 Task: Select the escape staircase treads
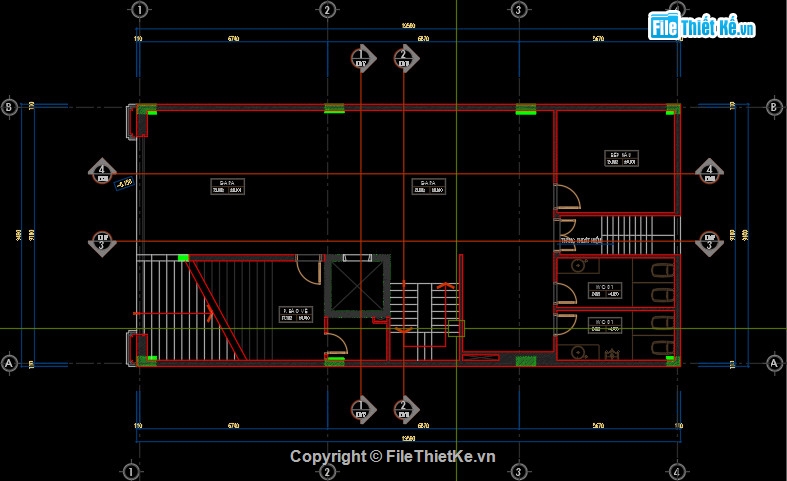627,235
